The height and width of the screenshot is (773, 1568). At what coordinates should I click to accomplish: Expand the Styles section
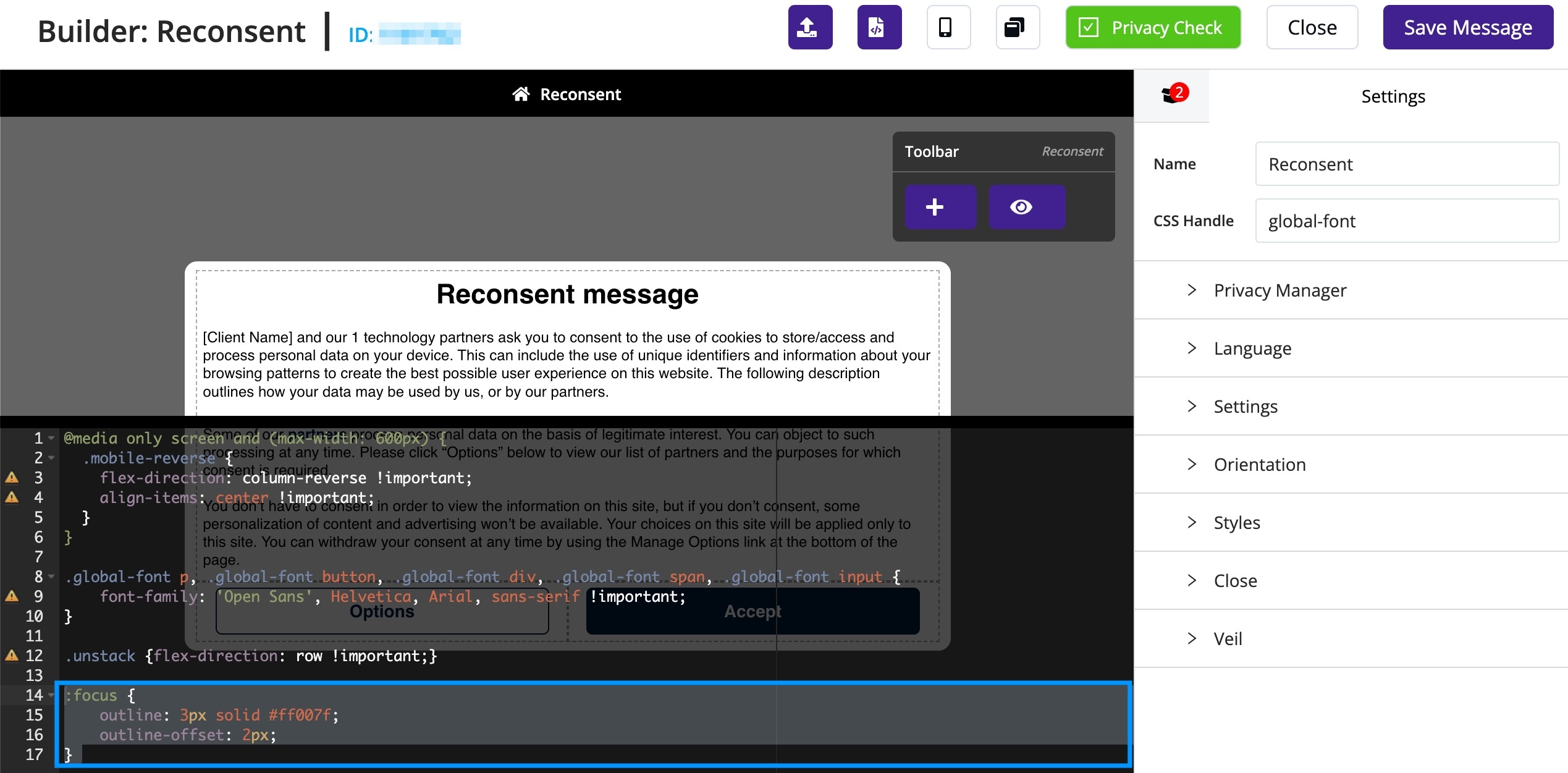(1351, 522)
